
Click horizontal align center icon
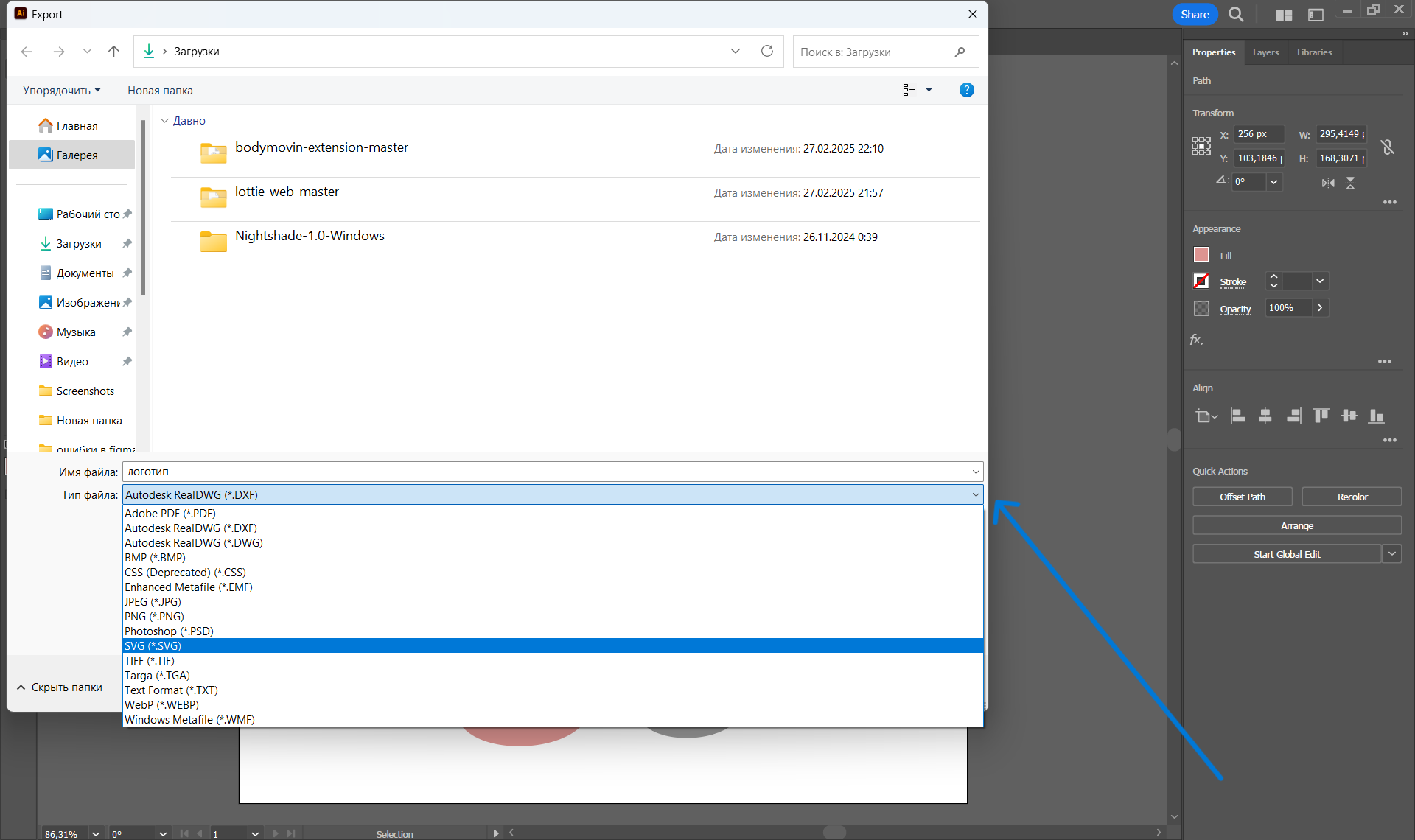pos(1265,416)
